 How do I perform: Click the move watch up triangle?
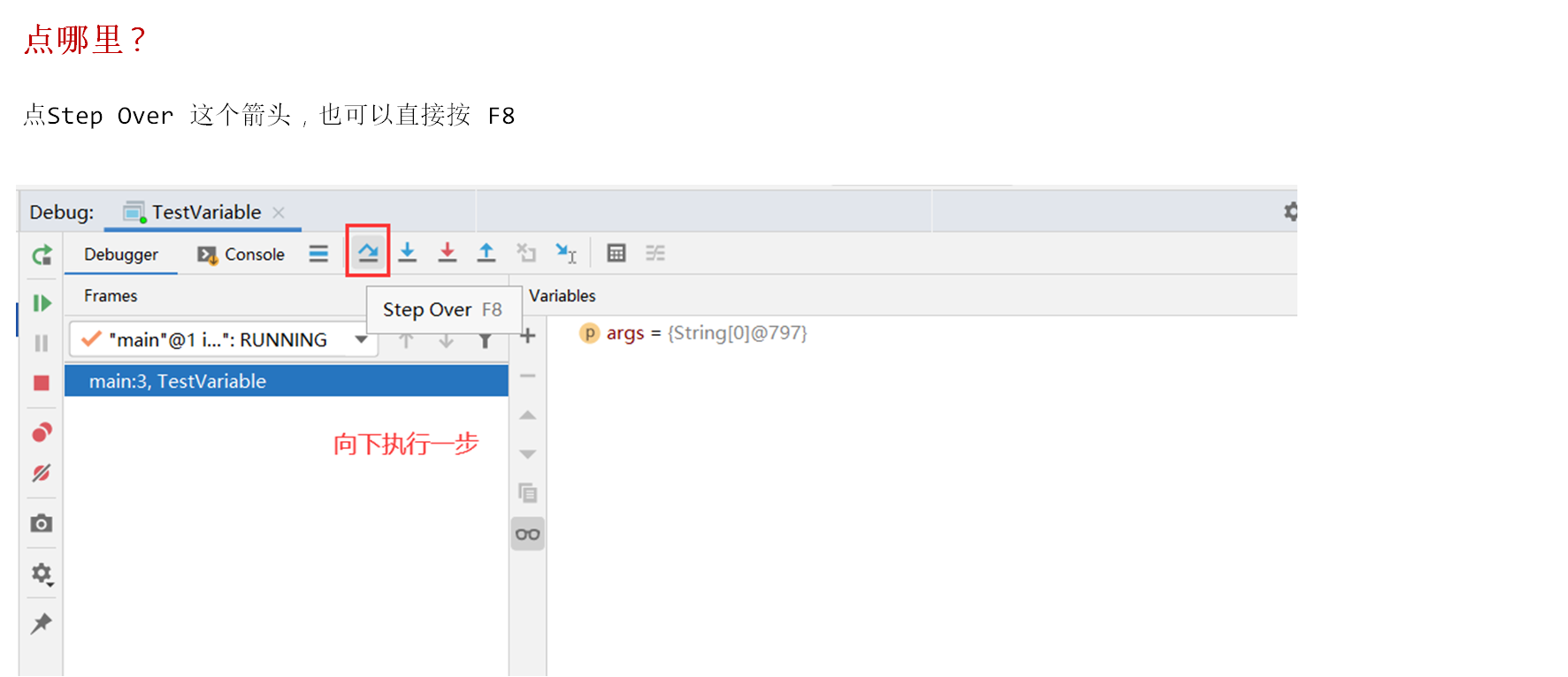[528, 415]
